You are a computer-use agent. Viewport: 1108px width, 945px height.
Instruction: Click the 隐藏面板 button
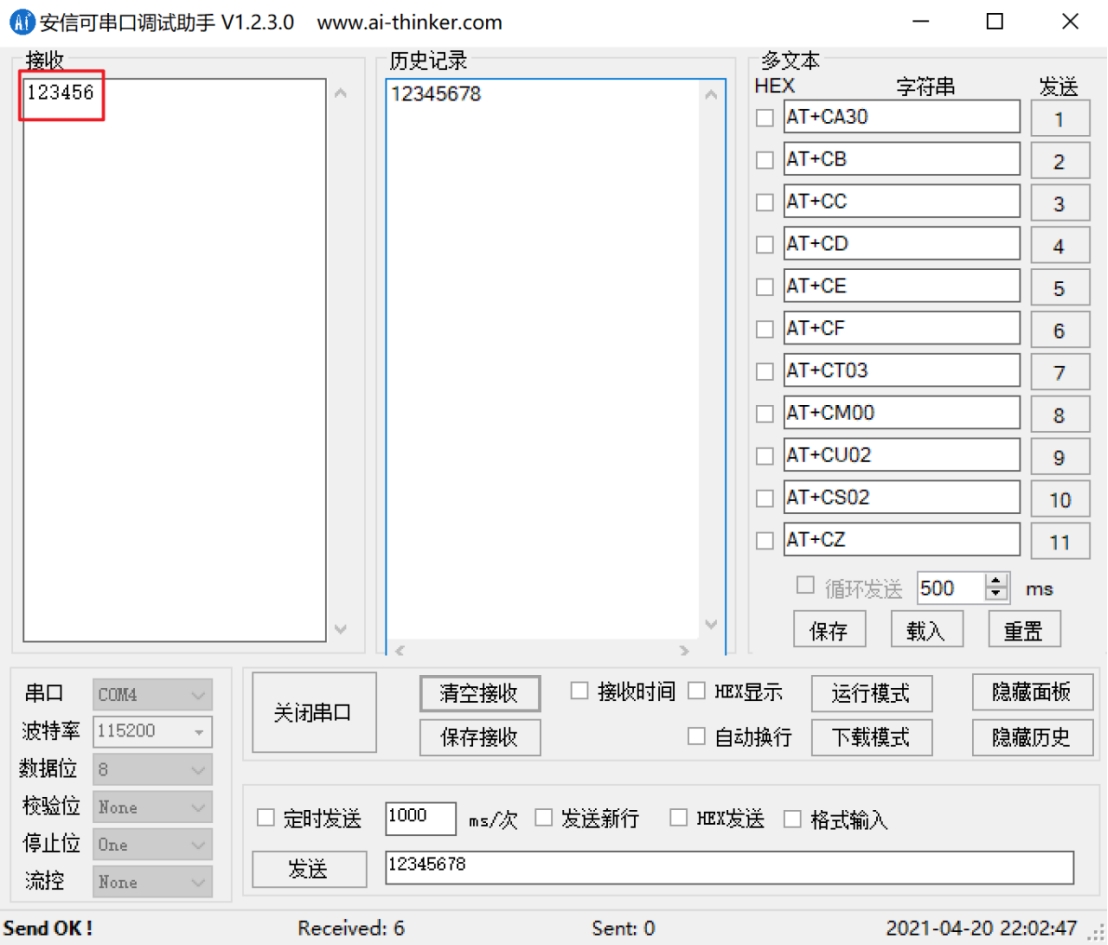pyautogui.click(x=1031, y=692)
